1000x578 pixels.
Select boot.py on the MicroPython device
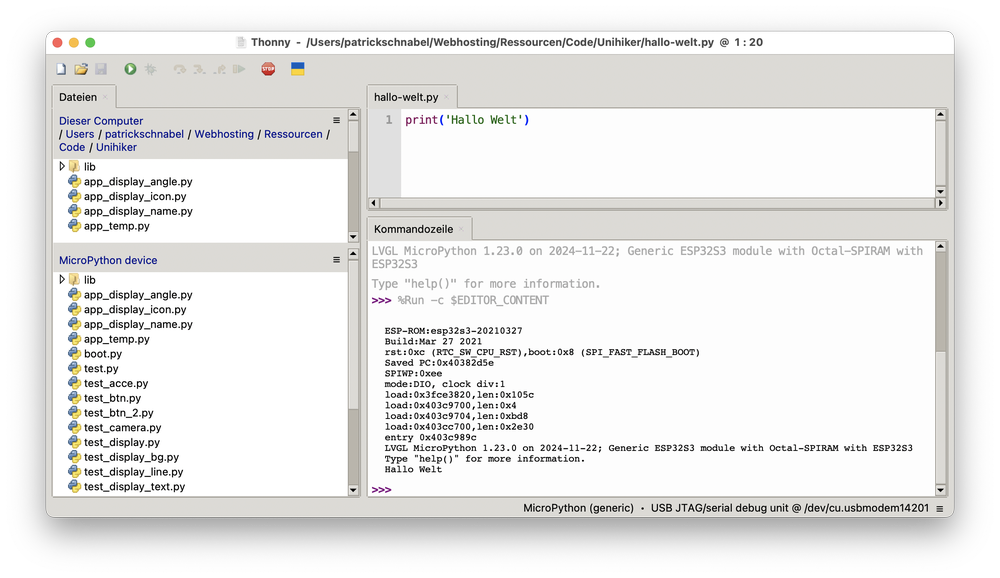click(102, 354)
